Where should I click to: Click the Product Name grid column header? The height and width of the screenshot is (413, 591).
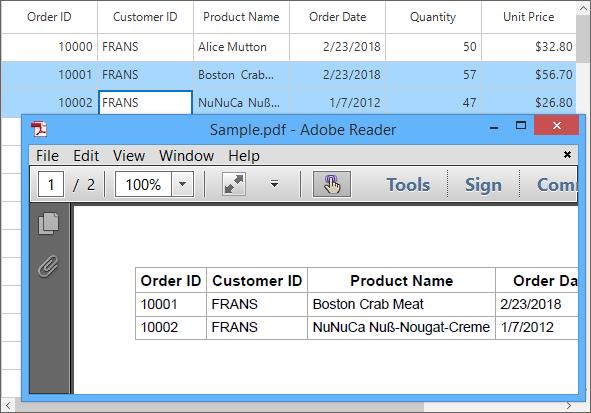241,17
